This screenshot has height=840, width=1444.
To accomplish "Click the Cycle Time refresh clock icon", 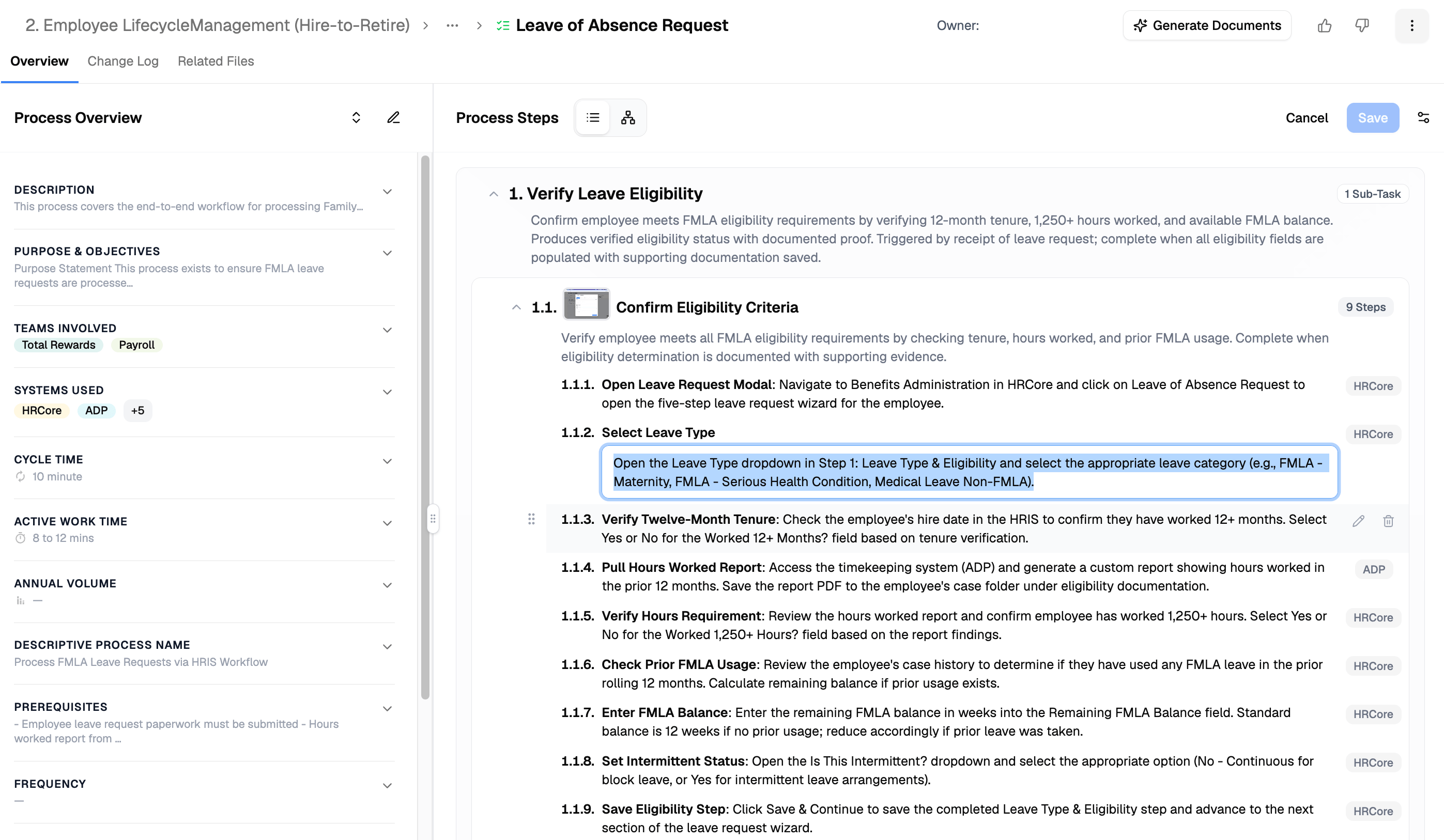I will pos(21,476).
